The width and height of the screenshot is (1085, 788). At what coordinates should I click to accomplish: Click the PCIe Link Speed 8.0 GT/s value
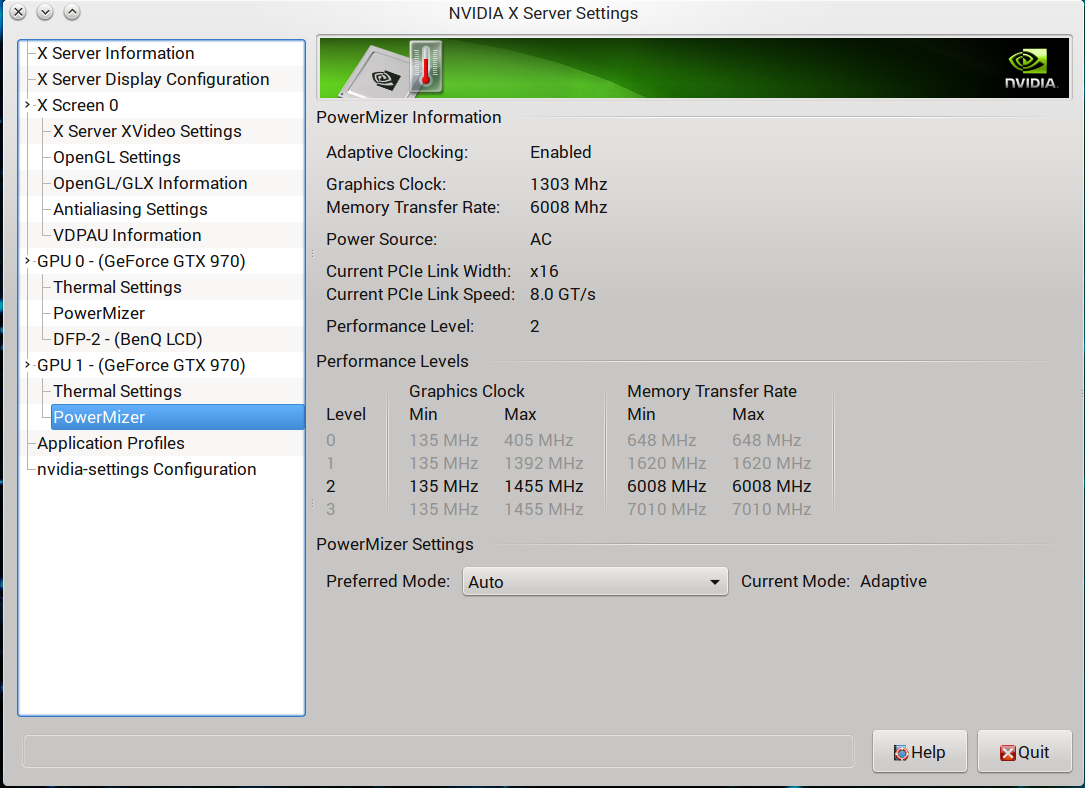pyautogui.click(x=563, y=295)
